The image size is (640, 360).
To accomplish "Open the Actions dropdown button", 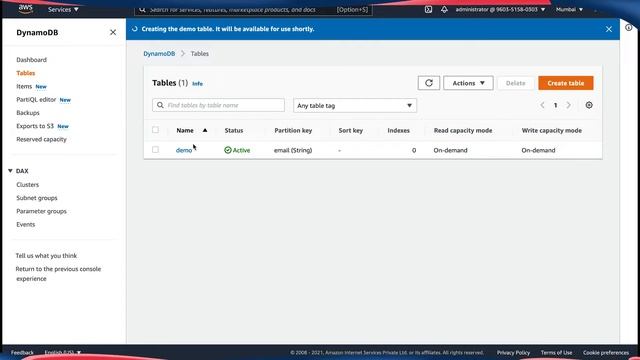I will [468, 83].
